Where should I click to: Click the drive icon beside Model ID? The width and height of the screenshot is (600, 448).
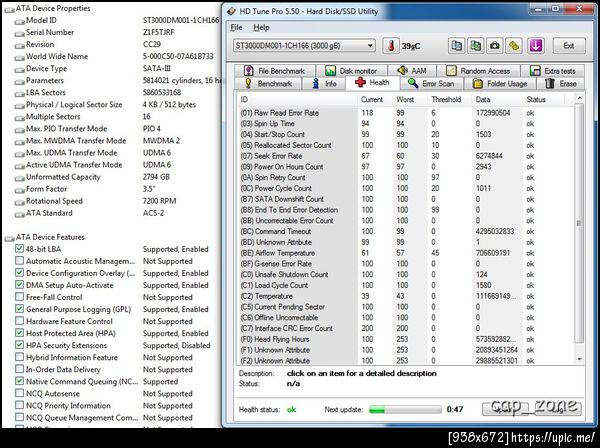(20, 21)
